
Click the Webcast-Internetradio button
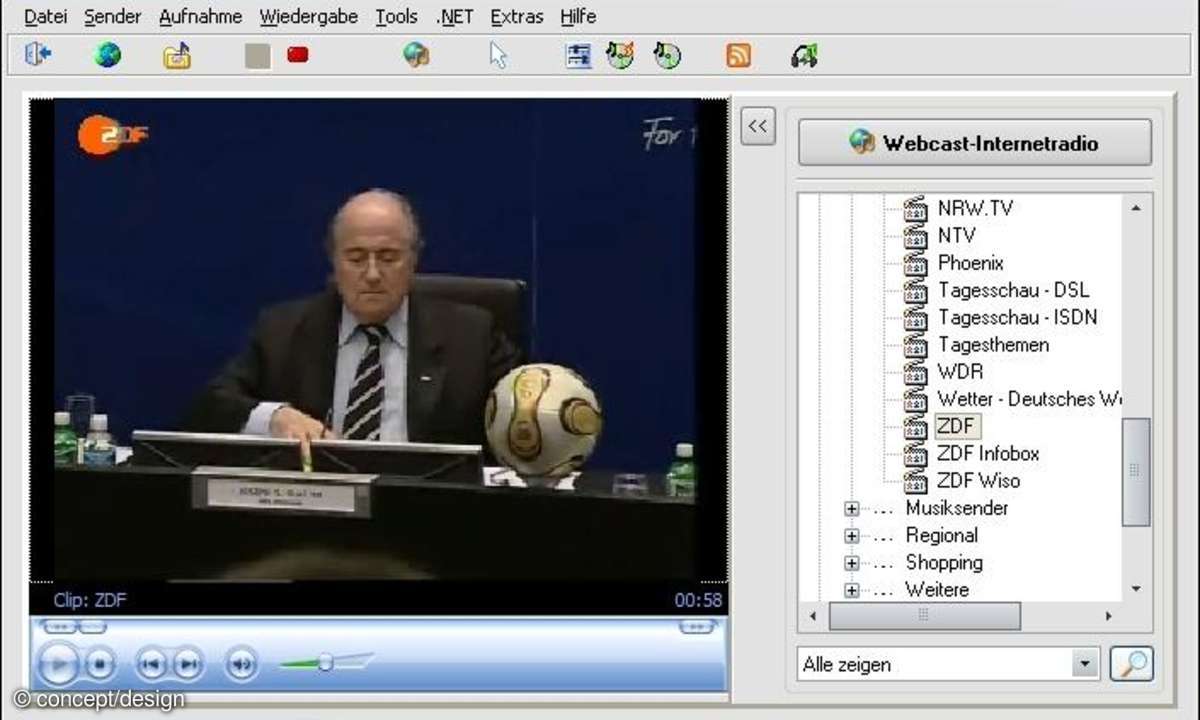975,143
